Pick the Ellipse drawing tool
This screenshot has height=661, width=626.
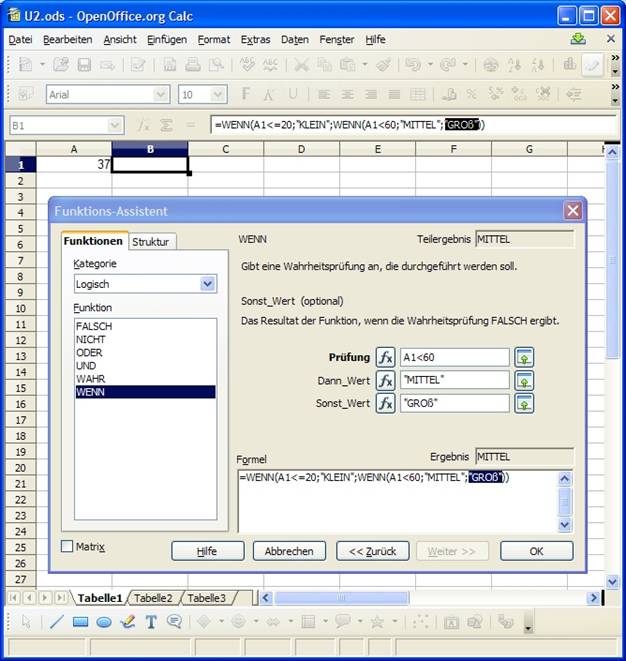tap(104, 621)
